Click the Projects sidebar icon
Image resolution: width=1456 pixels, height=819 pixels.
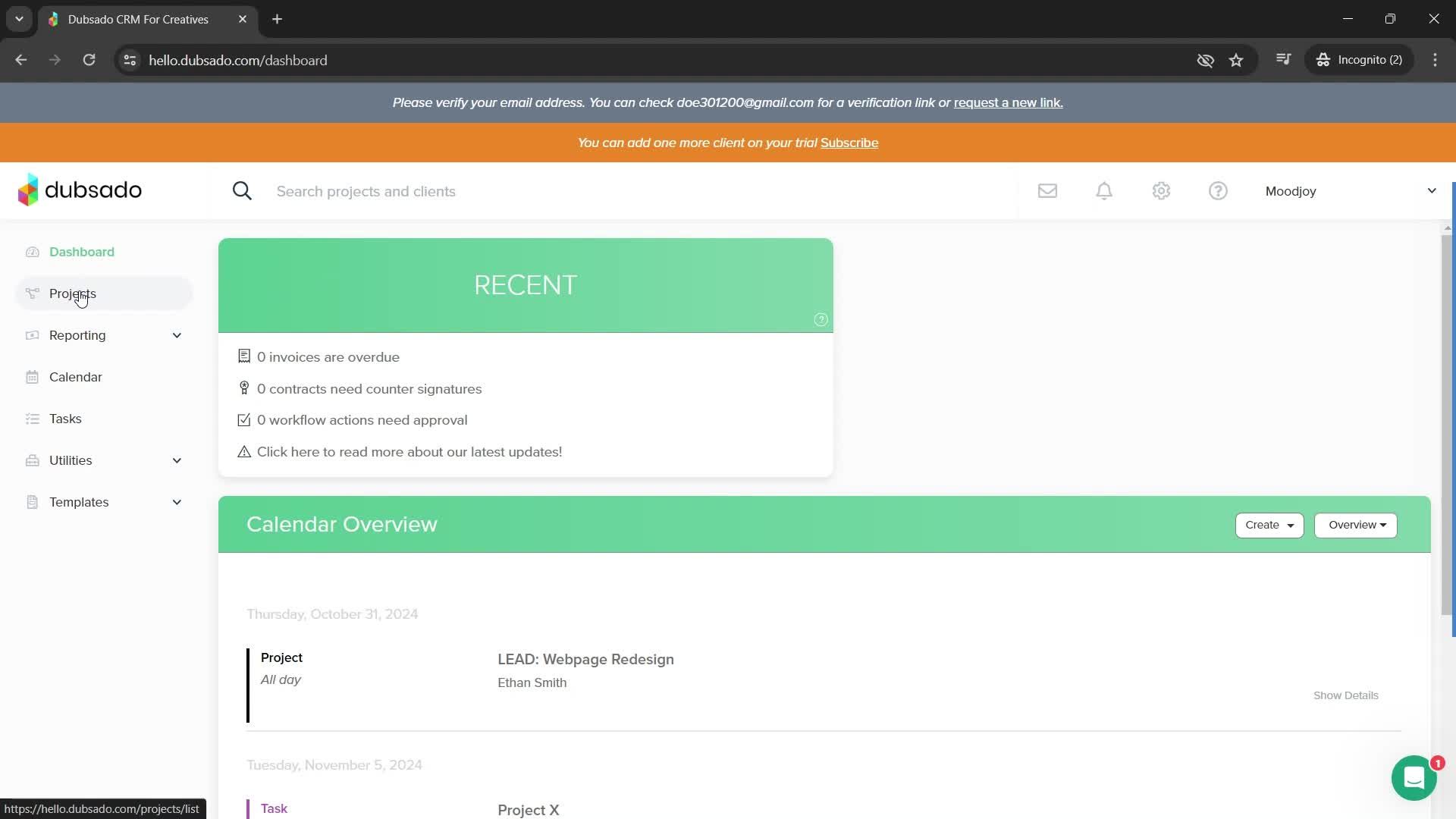(x=32, y=293)
